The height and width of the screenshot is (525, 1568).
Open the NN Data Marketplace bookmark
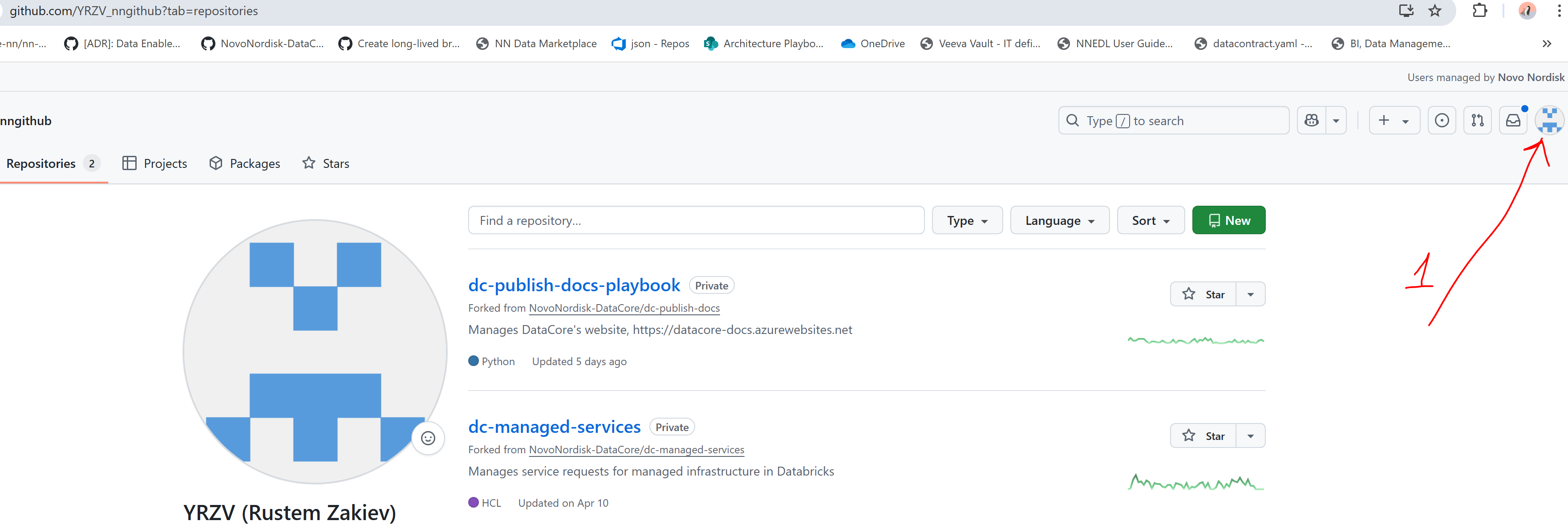[x=536, y=44]
